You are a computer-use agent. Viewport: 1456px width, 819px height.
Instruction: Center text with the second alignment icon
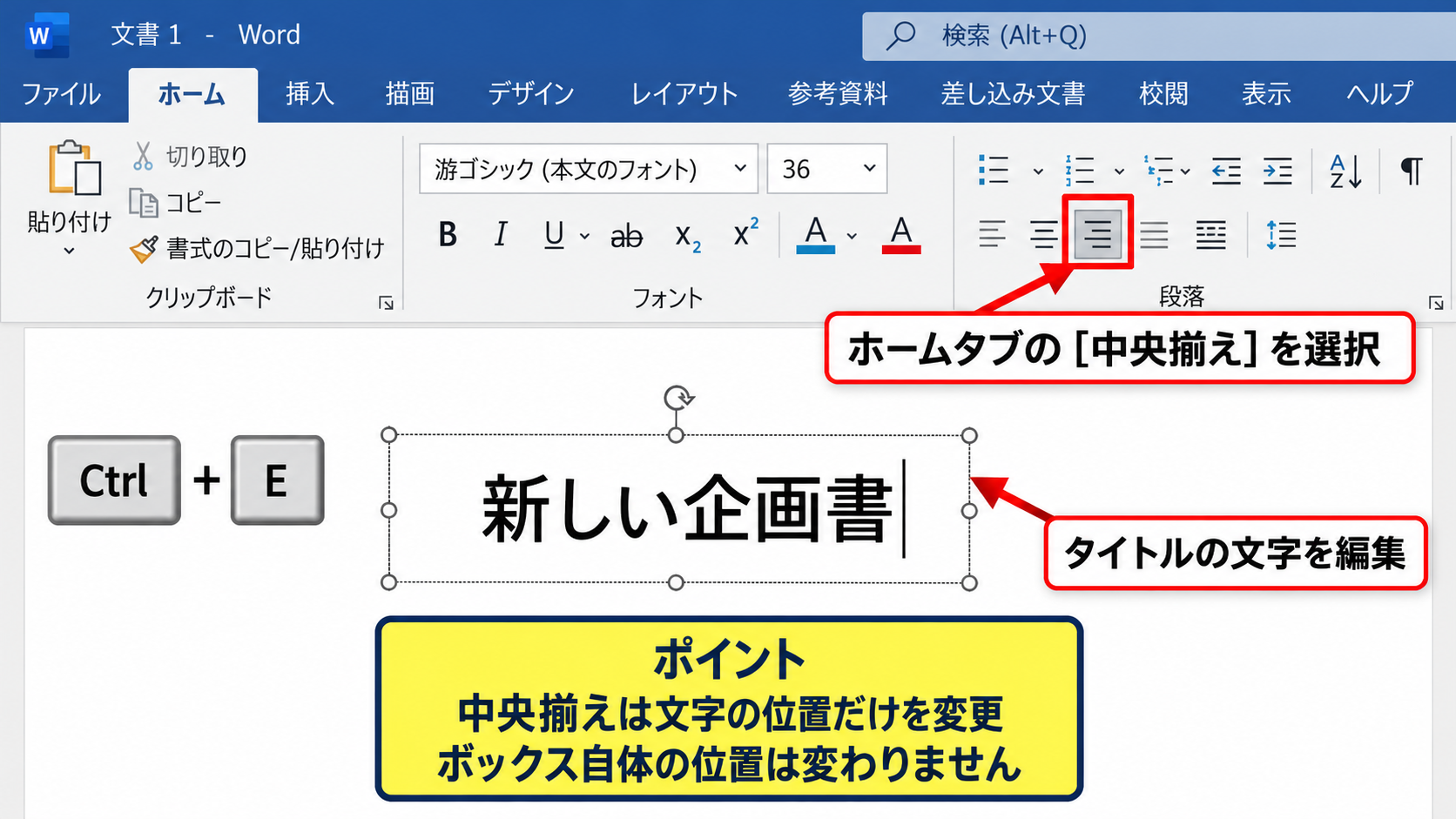tap(1043, 234)
